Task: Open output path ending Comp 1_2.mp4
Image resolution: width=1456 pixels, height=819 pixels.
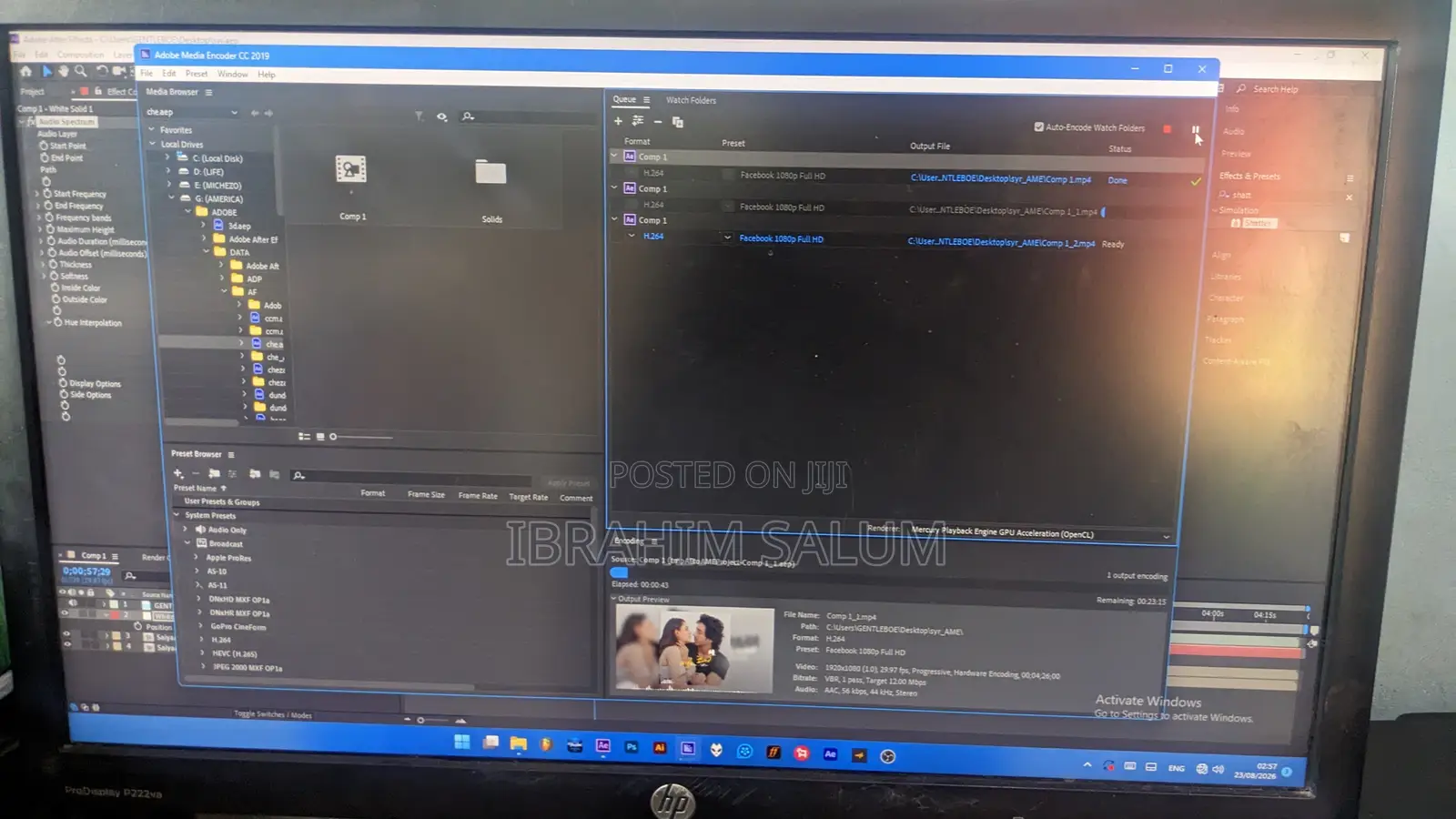Action: click(x=1001, y=243)
